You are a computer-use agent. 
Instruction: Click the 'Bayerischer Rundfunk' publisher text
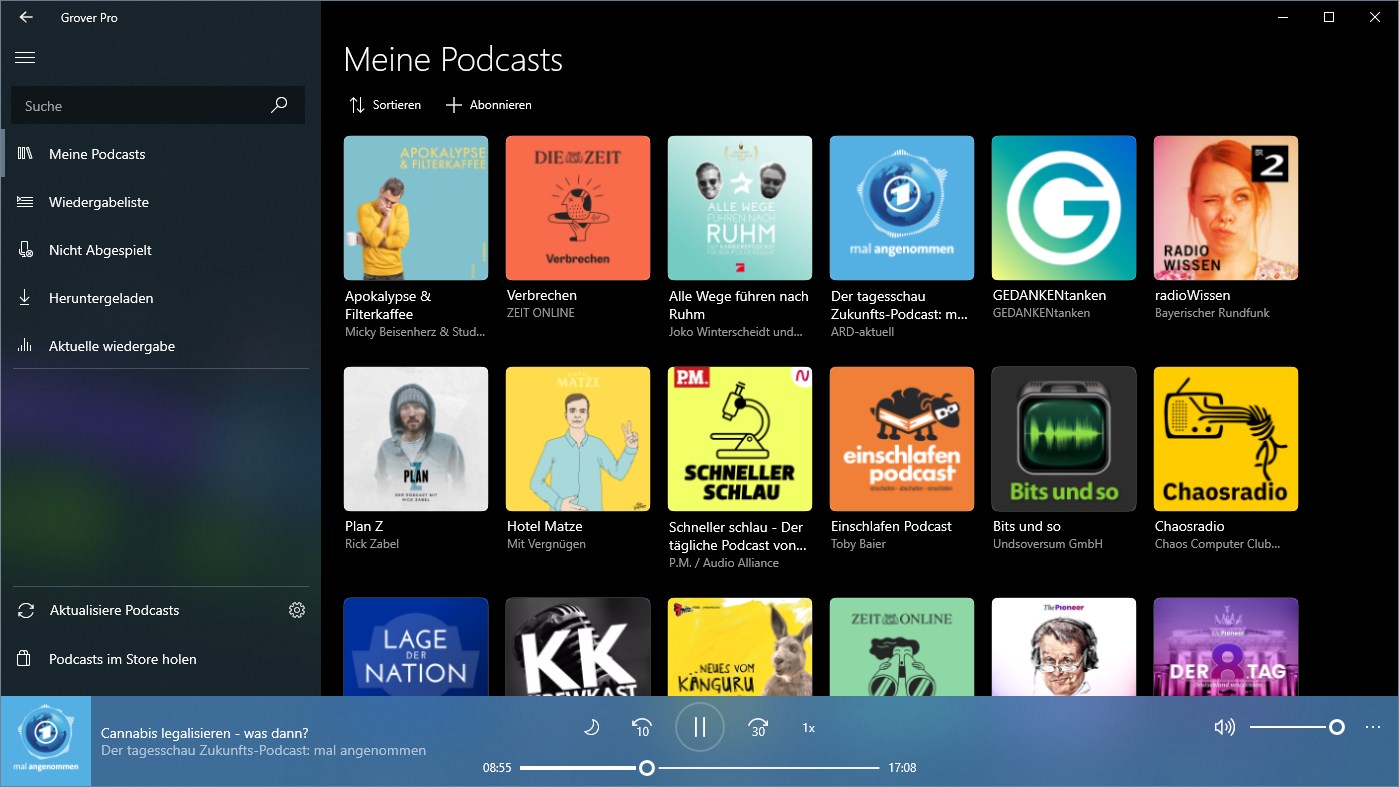pyautogui.click(x=1212, y=313)
